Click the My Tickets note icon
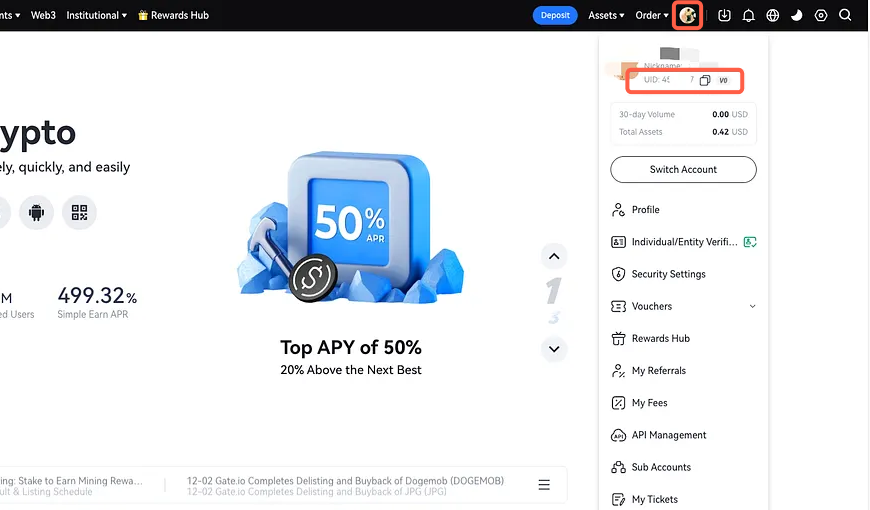Screen dimensions: 870x510 (x=618, y=499)
